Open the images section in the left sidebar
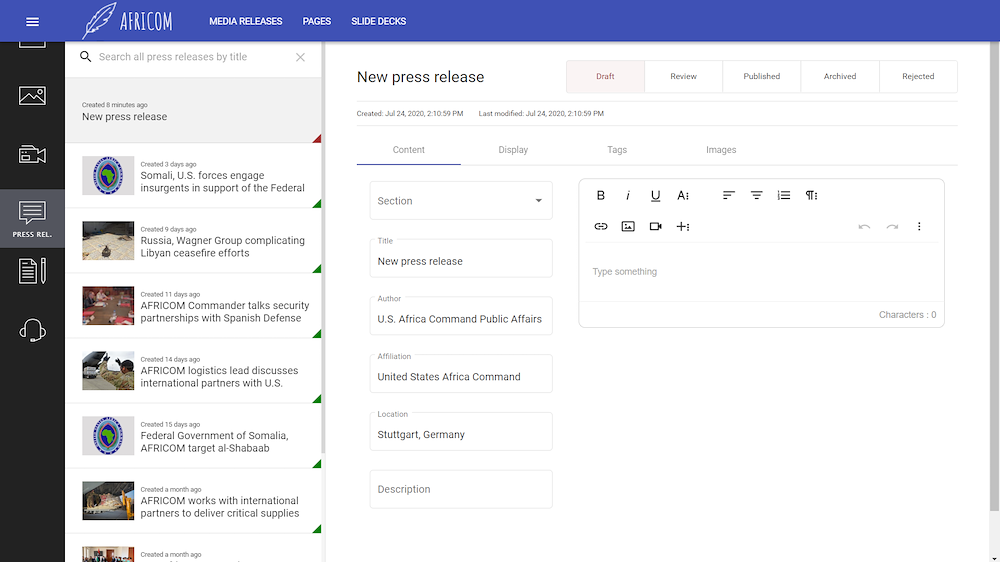1000x562 pixels. point(32,96)
